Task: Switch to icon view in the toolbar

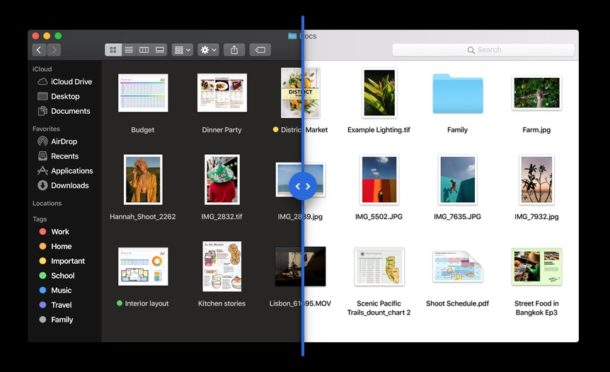Action: pos(113,50)
